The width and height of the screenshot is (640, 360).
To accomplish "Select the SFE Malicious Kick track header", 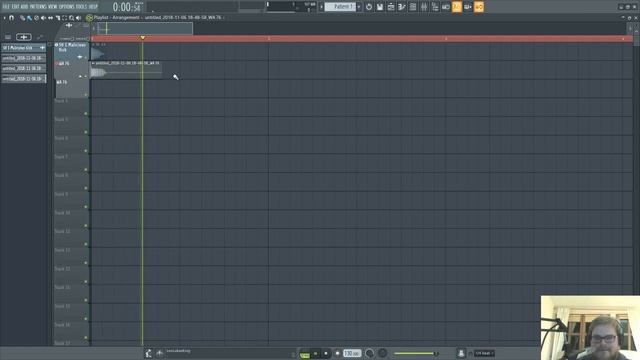I will 72,52.
